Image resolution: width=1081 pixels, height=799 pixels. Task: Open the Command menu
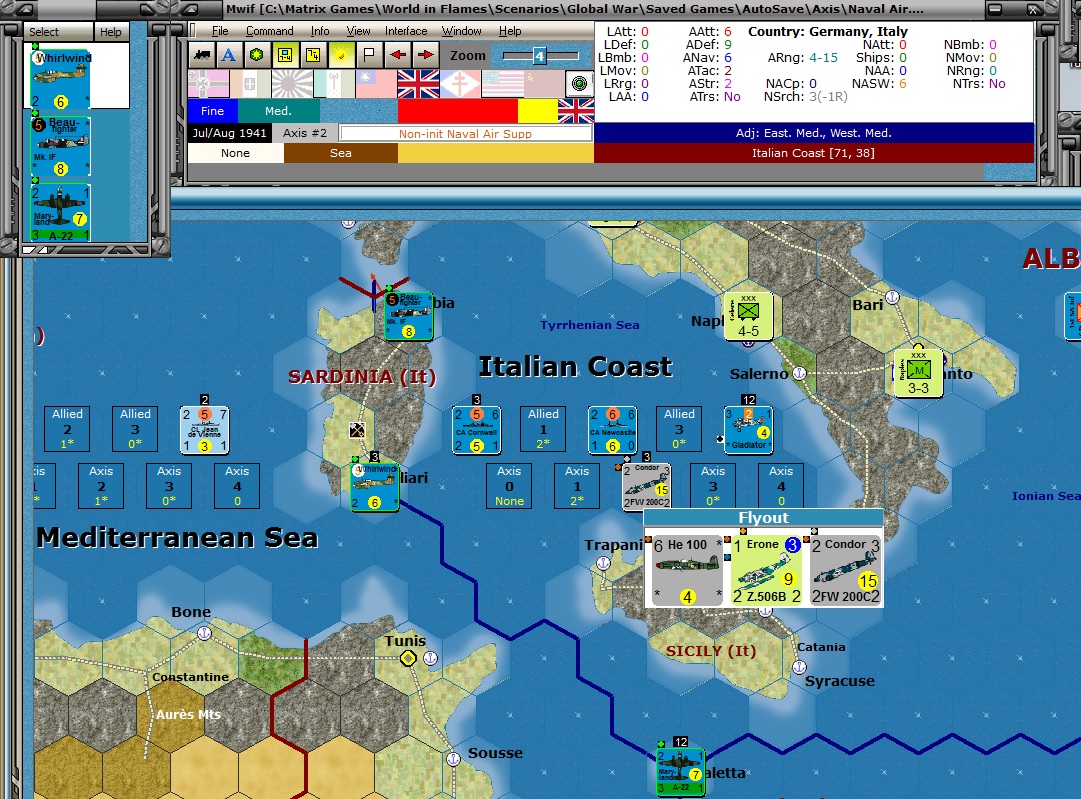270,31
